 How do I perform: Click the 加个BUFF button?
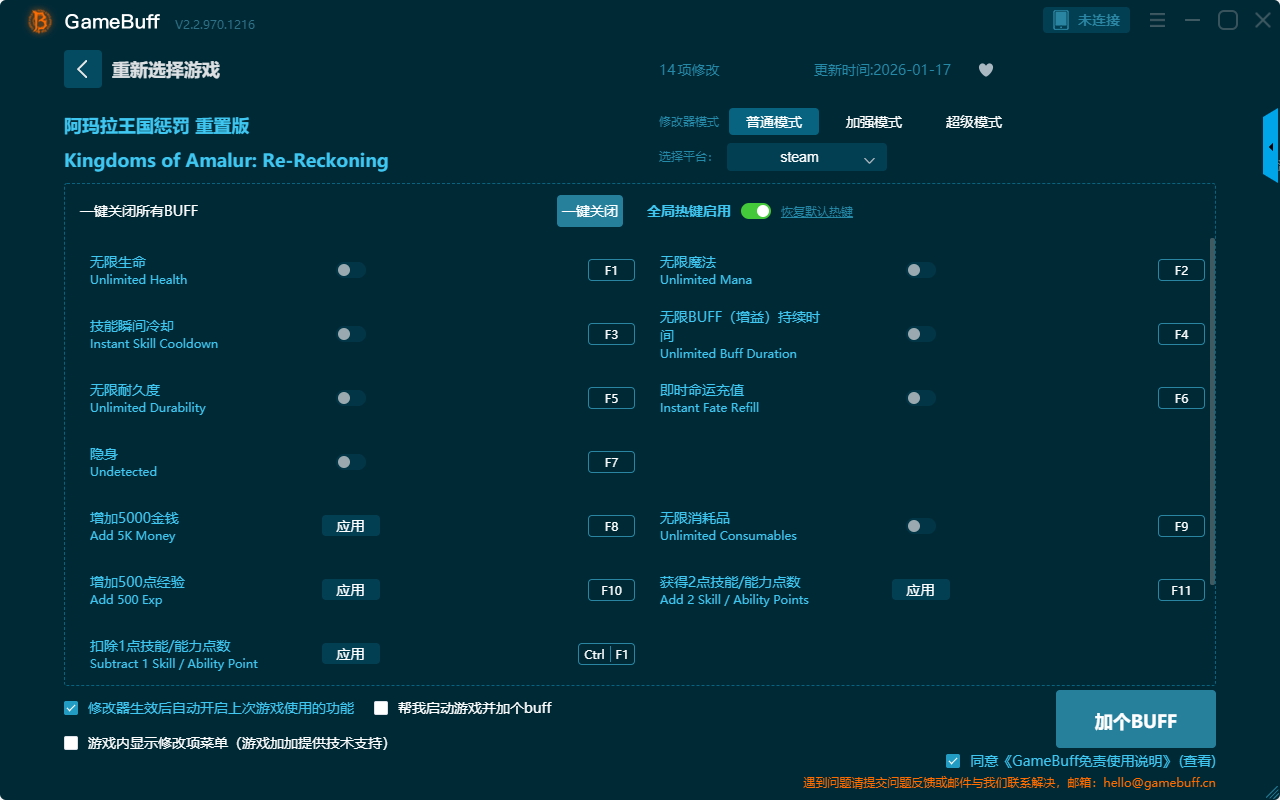tap(1135, 721)
